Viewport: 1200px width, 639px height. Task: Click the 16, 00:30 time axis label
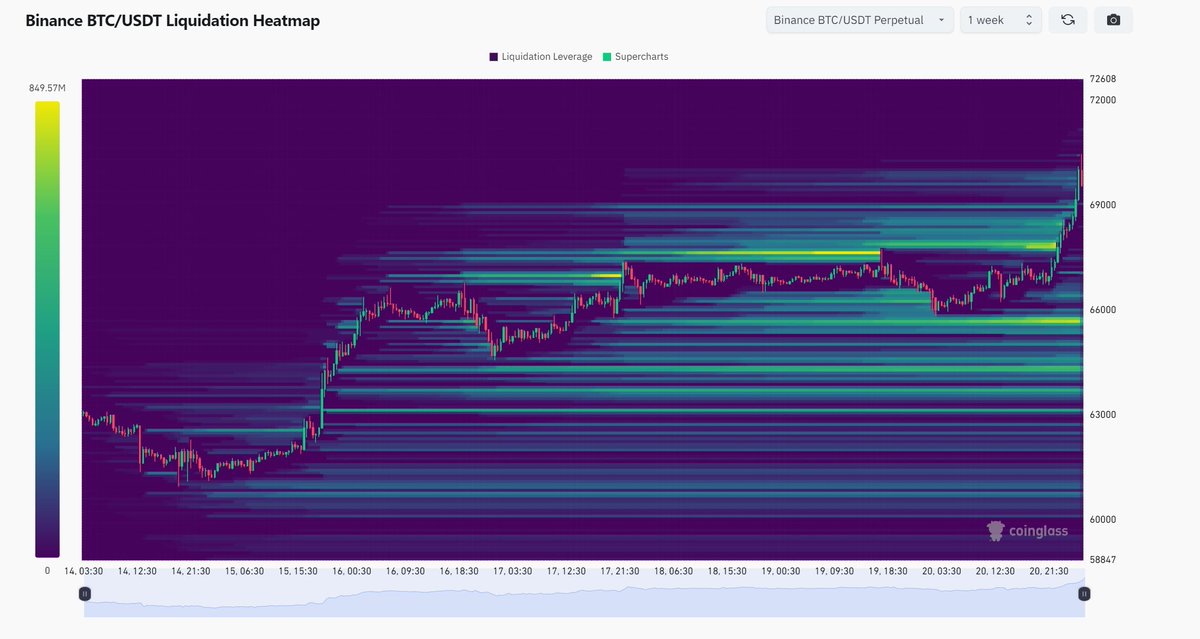coord(352,571)
